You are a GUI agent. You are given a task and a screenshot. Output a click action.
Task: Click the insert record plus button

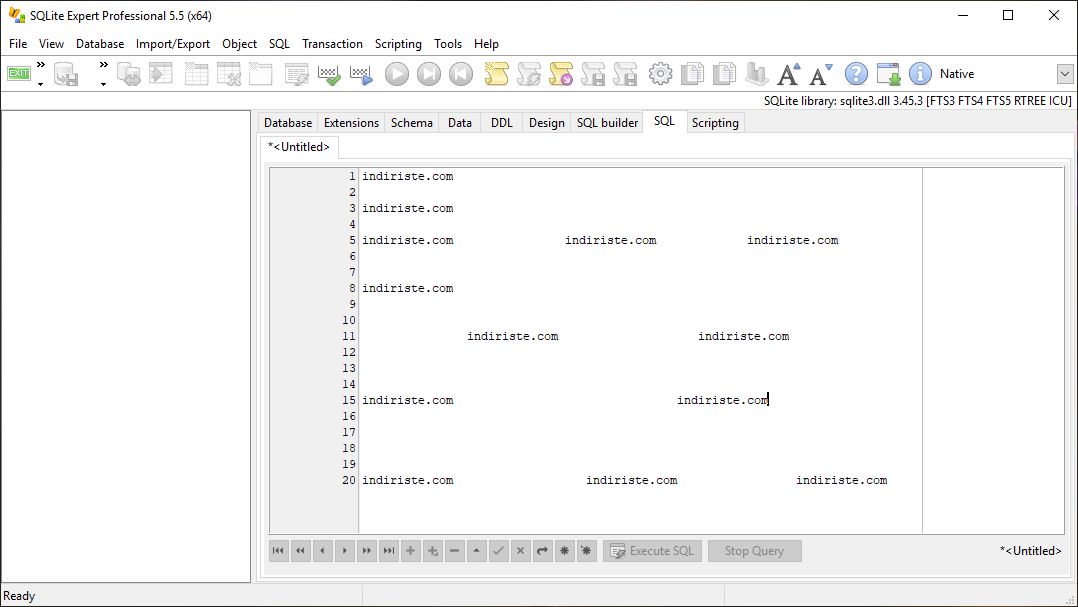410,551
